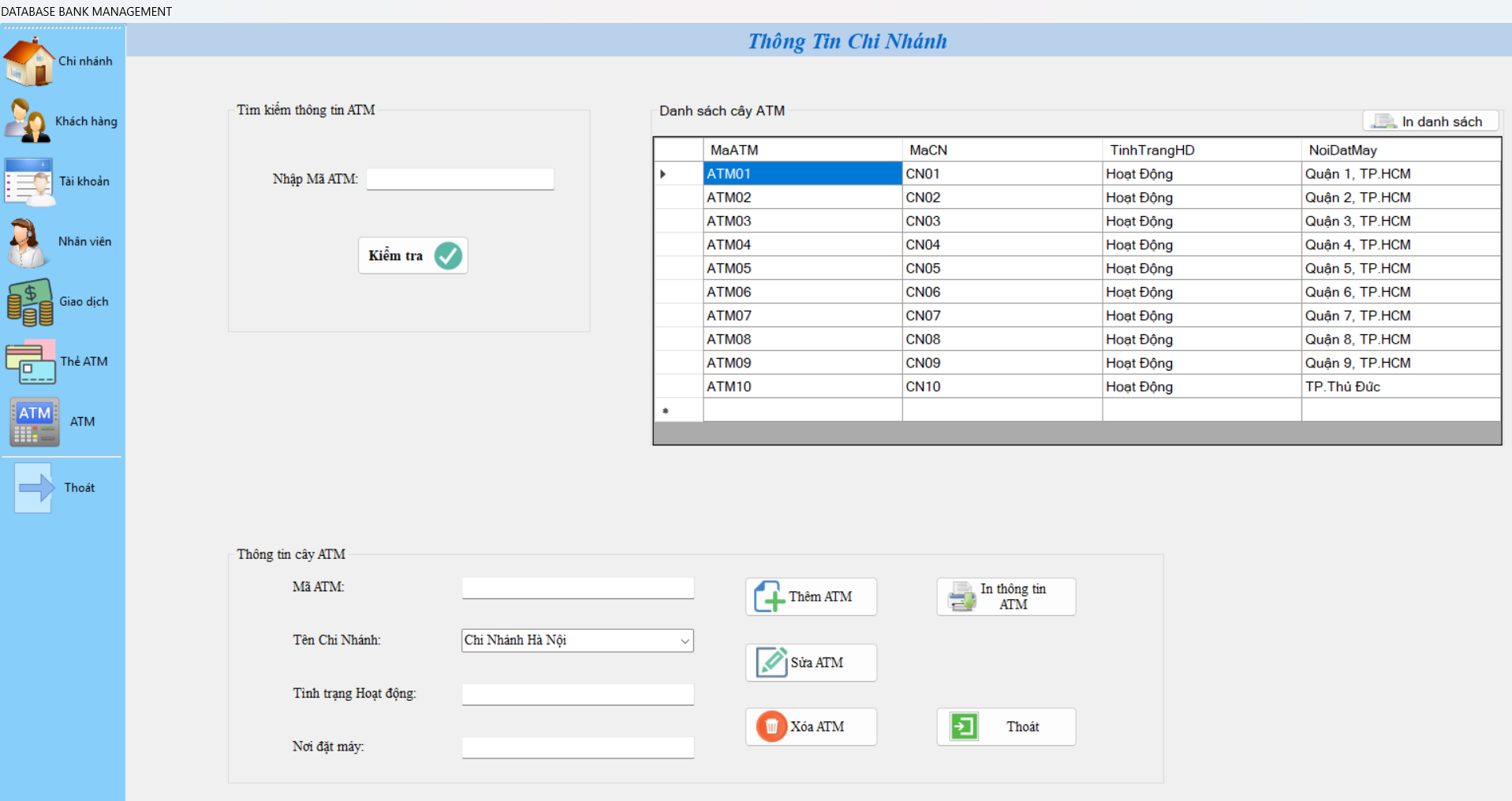Open the Giao dịch money icon
Viewport: 1512px width, 801px height.
pos(30,302)
